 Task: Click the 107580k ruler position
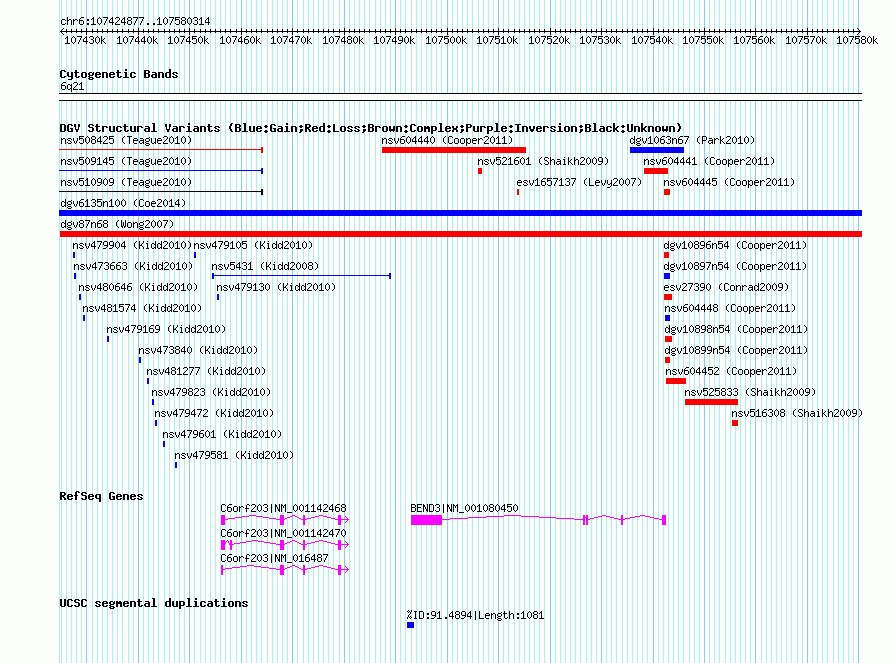pyautogui.click(x=857, y=40)
